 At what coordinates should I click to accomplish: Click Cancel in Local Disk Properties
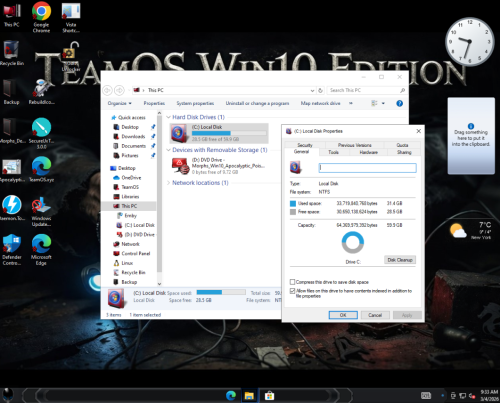[x=375, y=315]
